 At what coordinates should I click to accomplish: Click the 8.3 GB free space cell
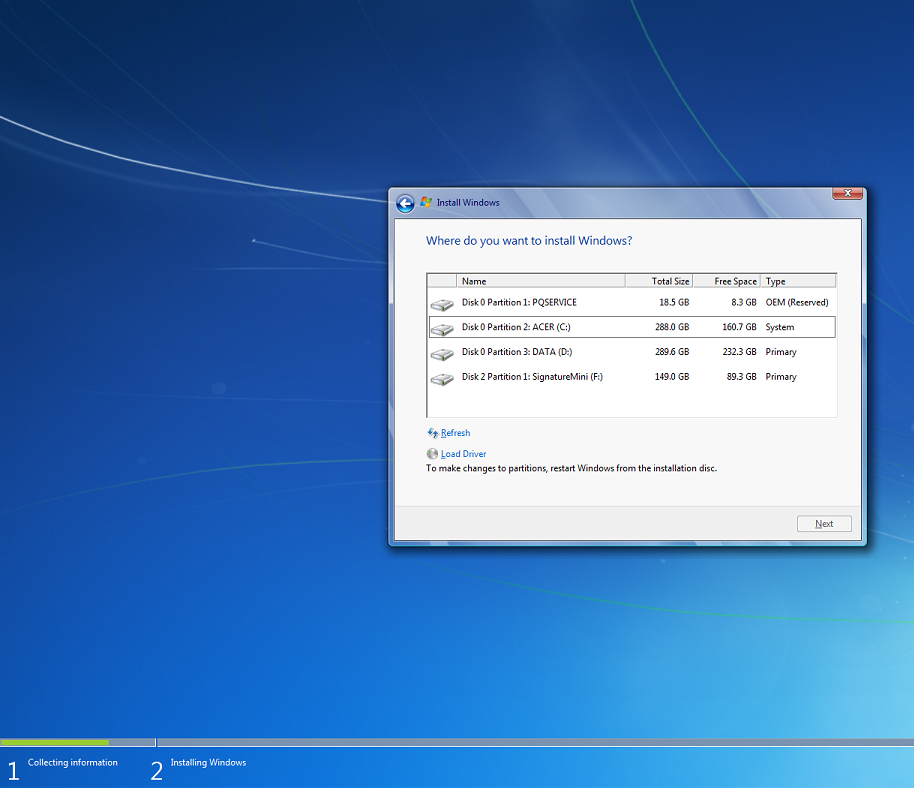(744, 302)
